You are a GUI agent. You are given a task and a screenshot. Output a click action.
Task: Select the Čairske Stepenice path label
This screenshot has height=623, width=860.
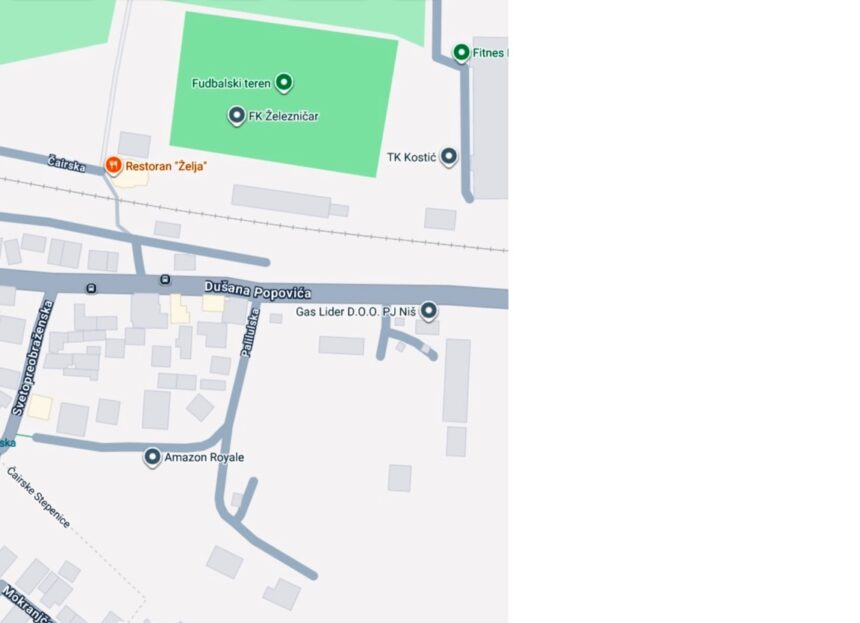point(39,497)
